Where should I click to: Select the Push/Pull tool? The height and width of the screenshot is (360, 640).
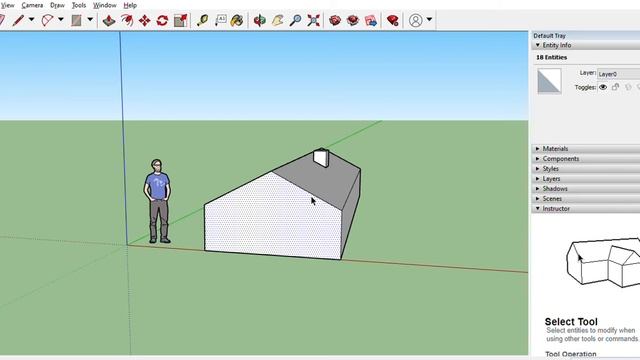[x=109, y=20]
